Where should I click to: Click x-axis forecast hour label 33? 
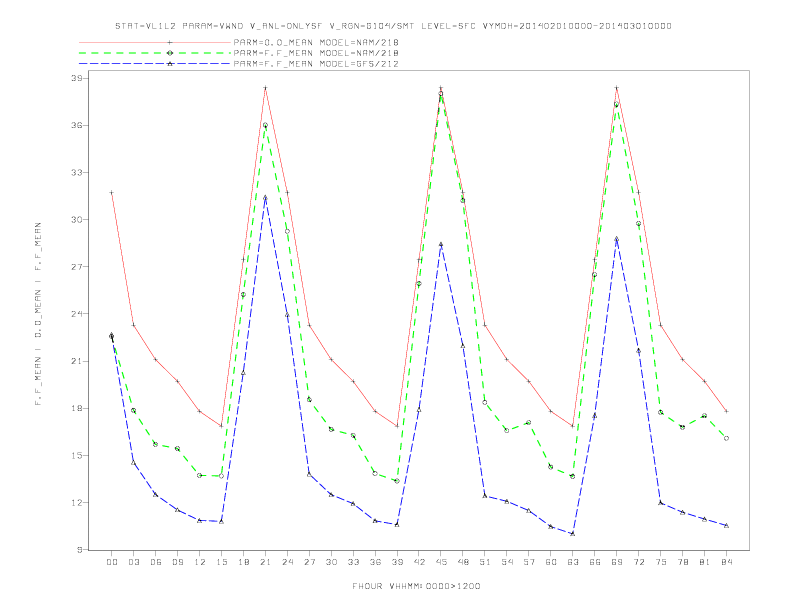pos(353,562)
